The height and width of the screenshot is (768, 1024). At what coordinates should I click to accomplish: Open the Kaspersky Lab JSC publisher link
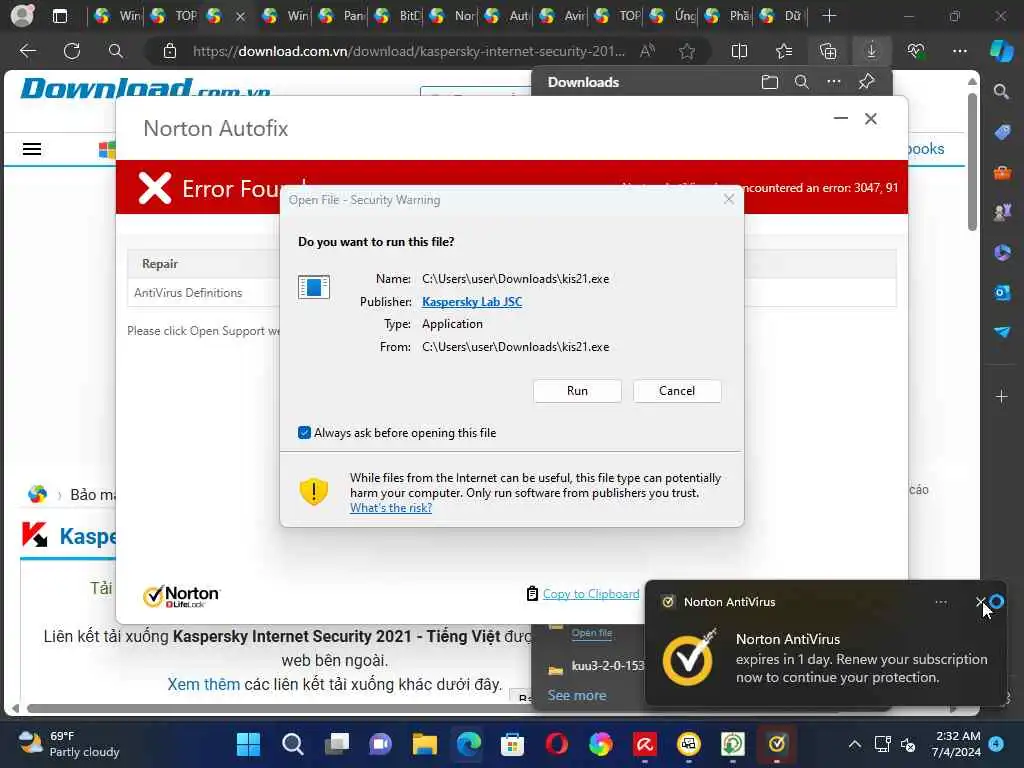click(472, 302)
